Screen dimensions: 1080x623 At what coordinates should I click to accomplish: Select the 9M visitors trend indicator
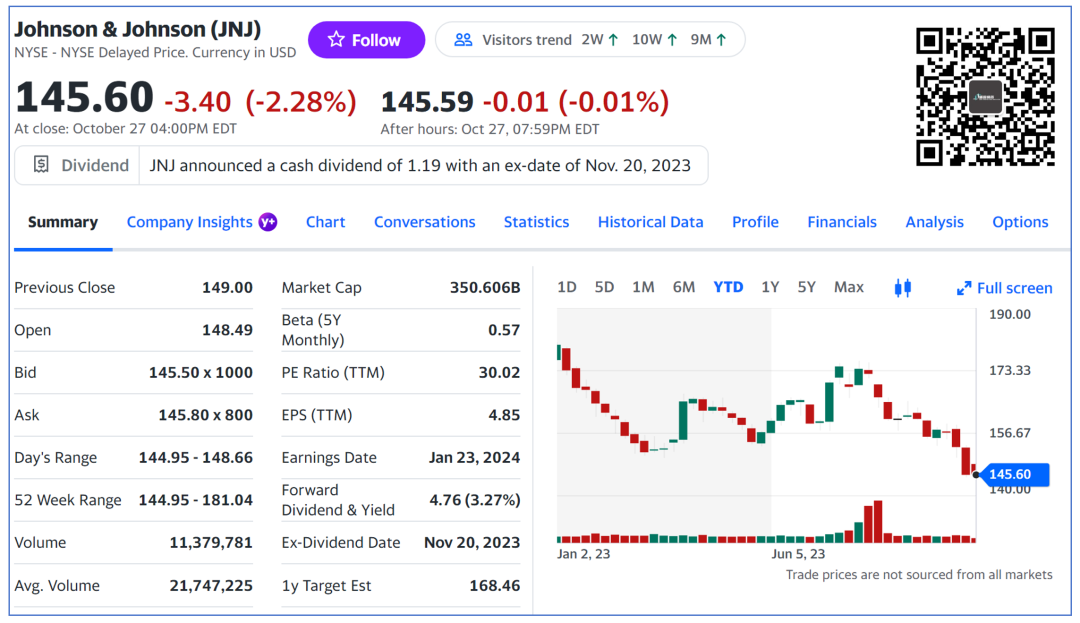709,40
